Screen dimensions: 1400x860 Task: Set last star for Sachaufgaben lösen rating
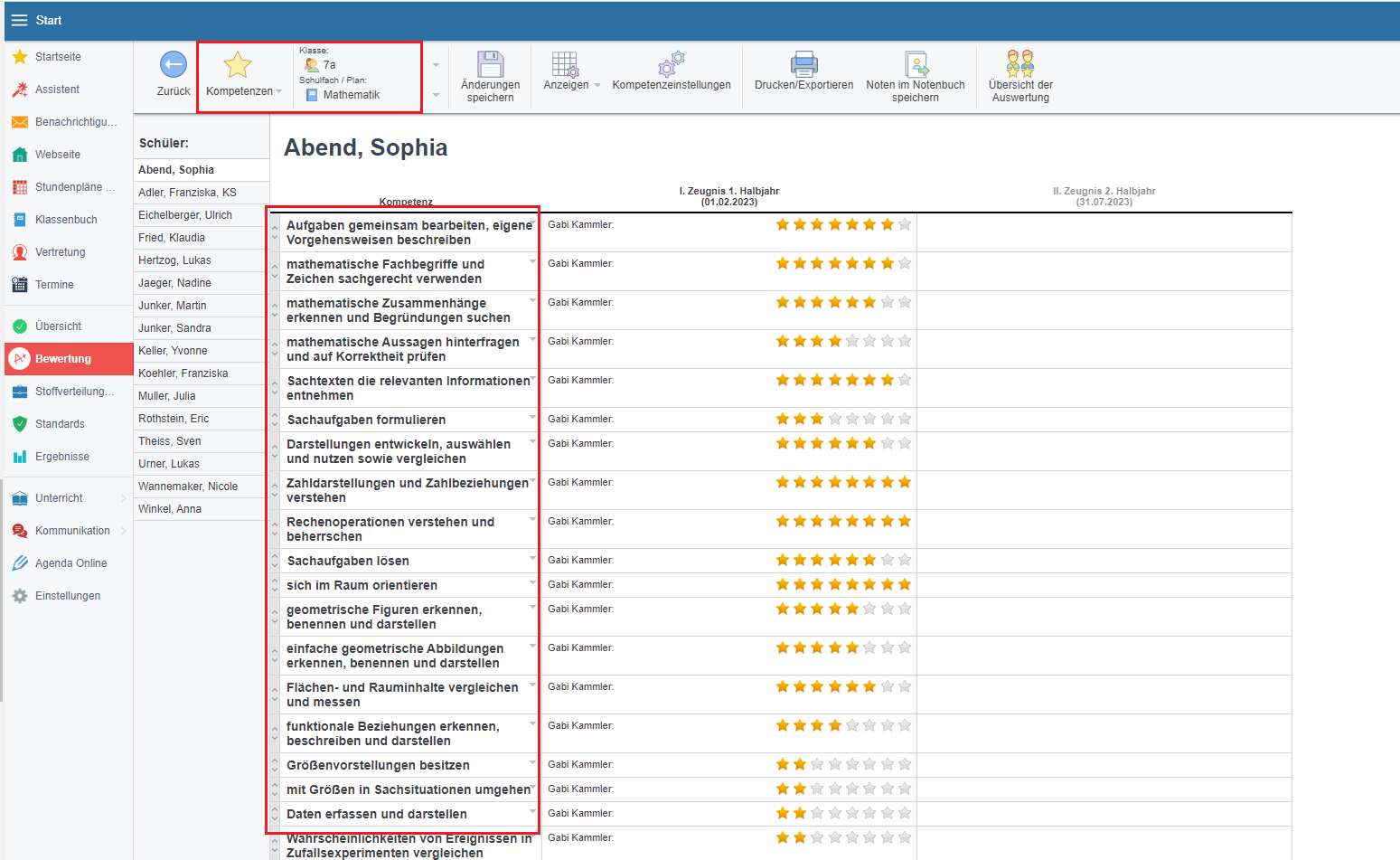click(x=905, y=561)
